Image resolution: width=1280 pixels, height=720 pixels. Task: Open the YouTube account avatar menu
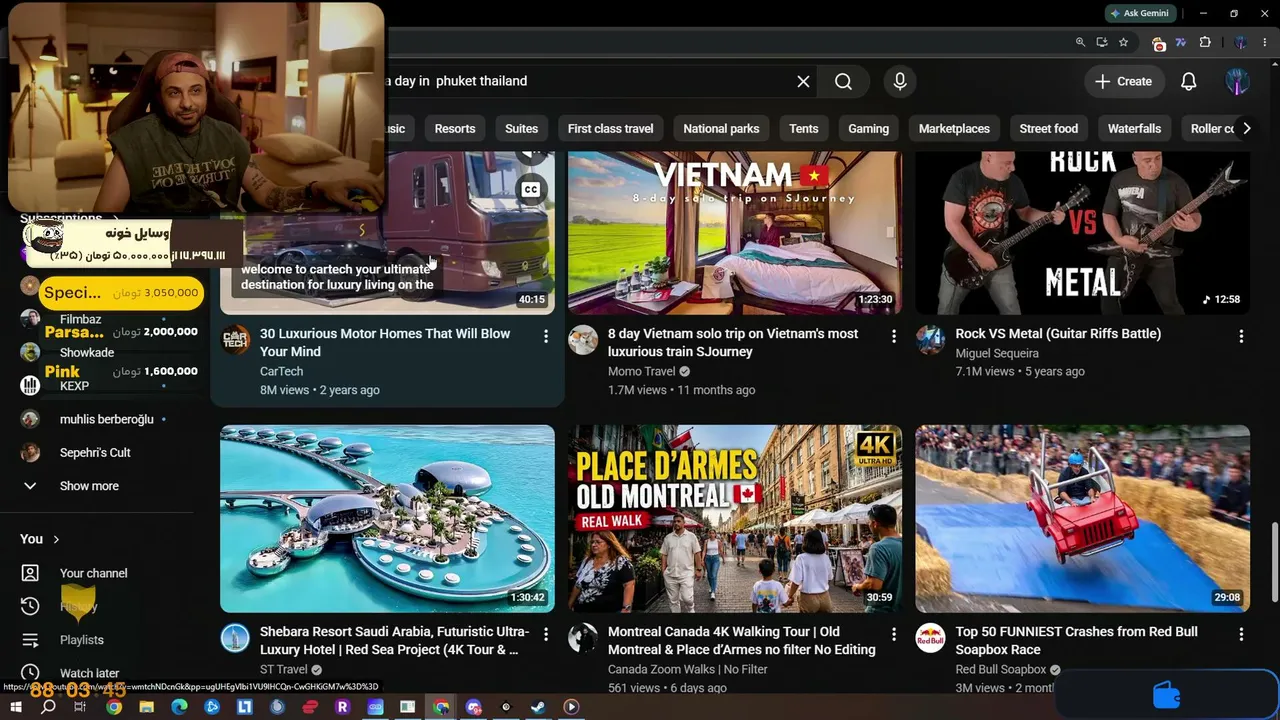tap(1238, 81)
